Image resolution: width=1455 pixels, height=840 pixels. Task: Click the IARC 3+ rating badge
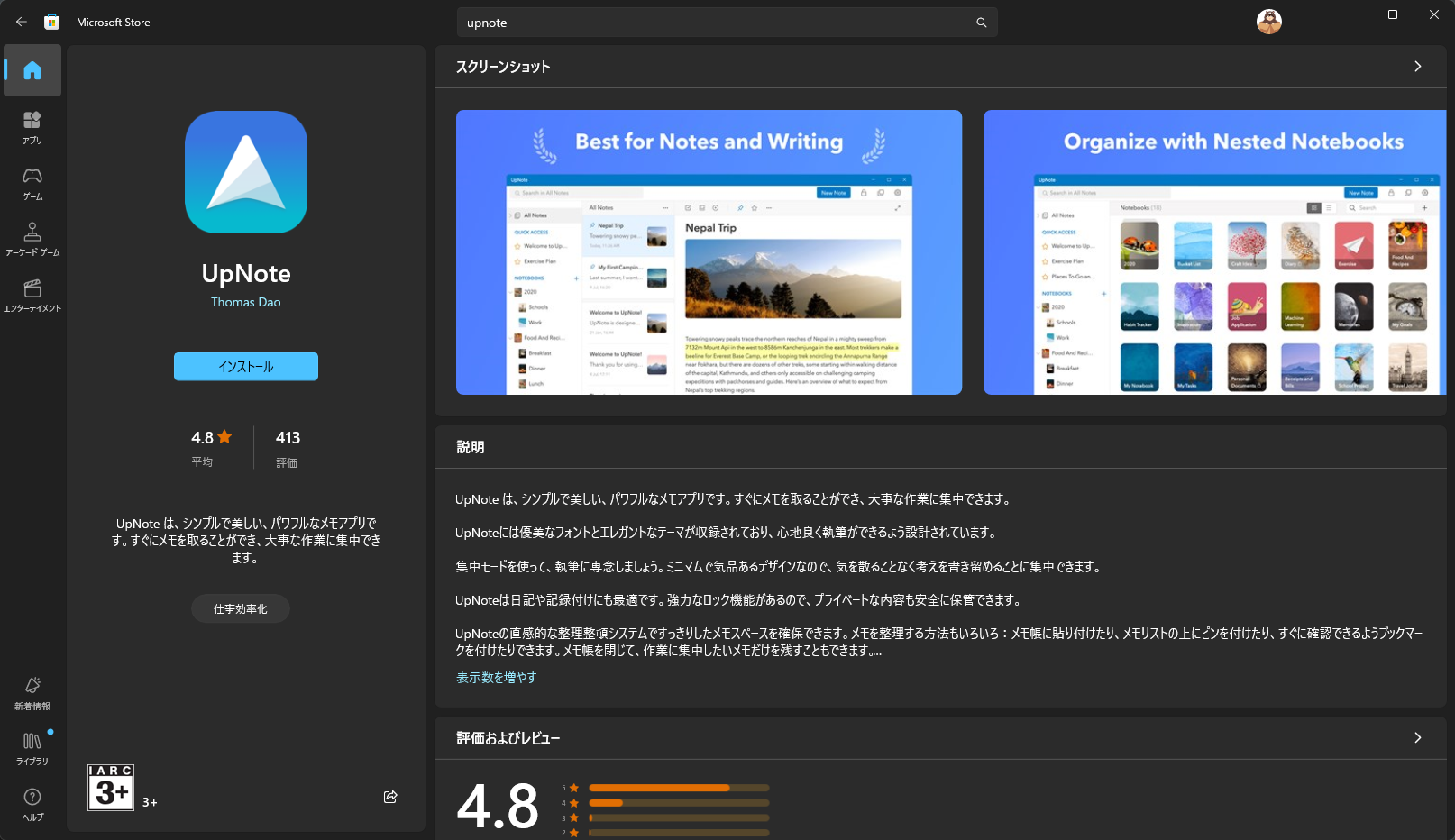(111, 788)
